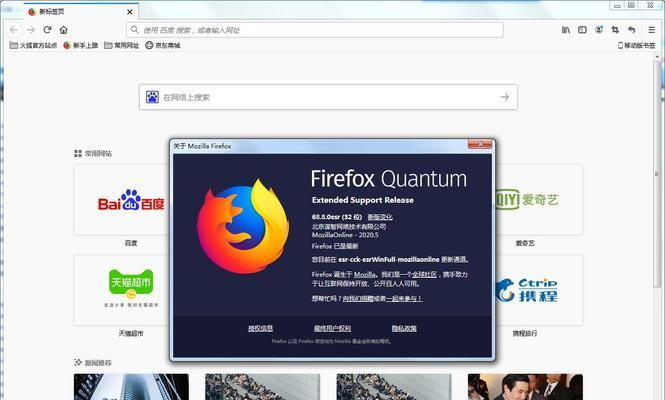The width and height of the screenshot is (665, 400).
Task: Open the Ctrip 携程 tile
Action: click(x=539, y=290)
